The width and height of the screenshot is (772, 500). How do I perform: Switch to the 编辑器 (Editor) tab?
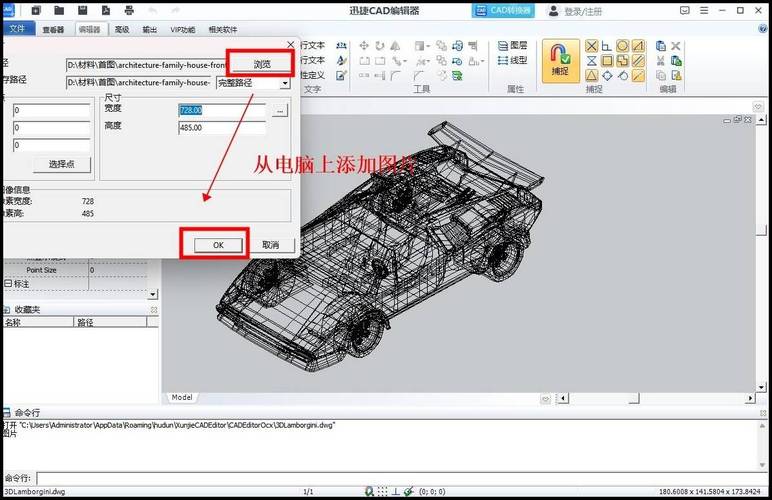(x=90, y=30)
